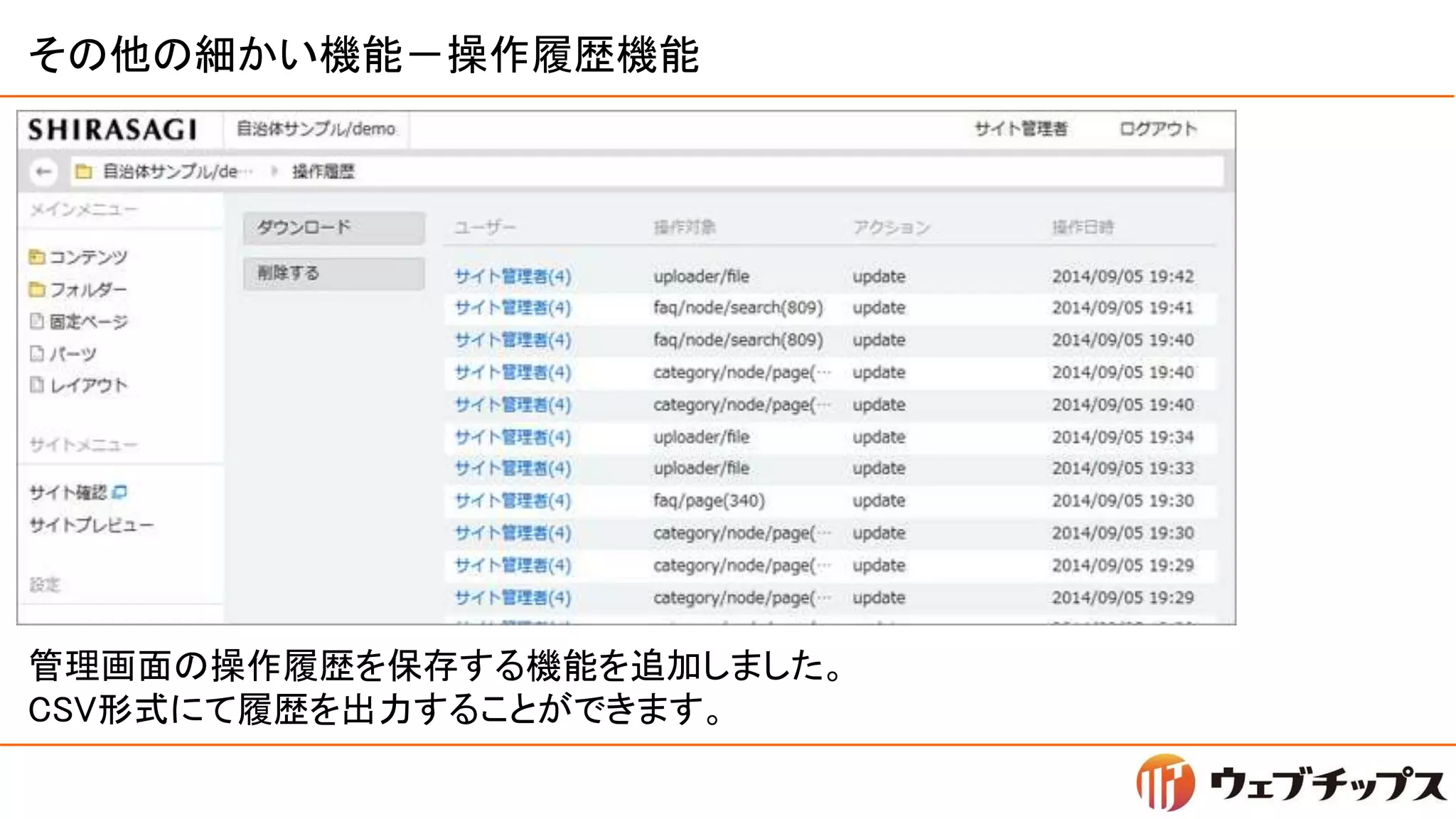This screenshot has height=819, width=1456.
Task: Click the 2014/09/05 19:41 timestamp
Action: 1123,308
